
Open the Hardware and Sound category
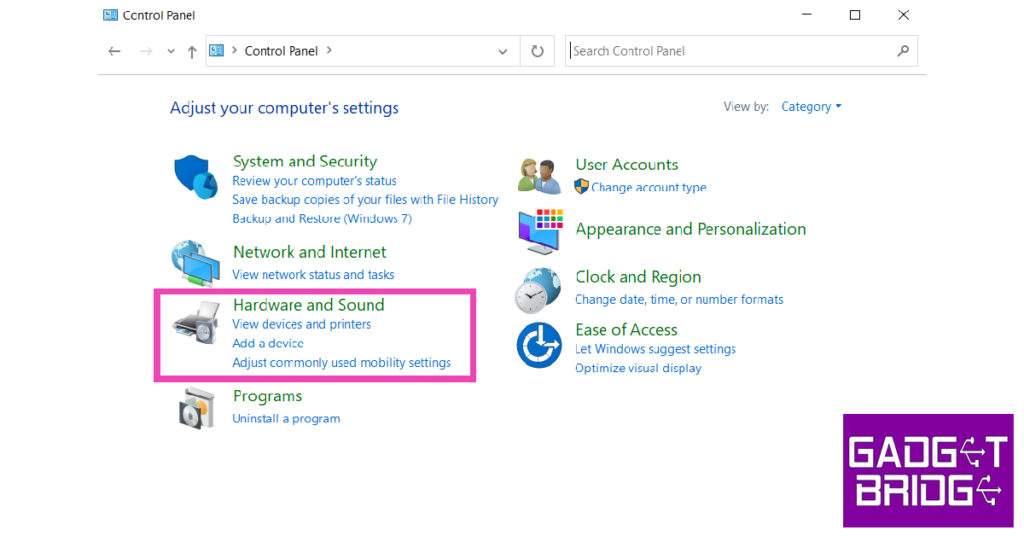[308, 305]
